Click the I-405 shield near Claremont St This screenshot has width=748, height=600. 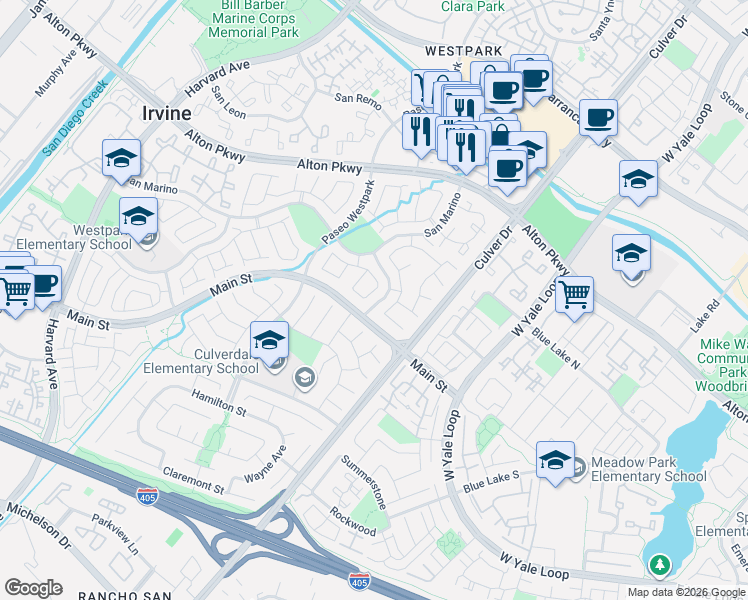click(146, 497)
